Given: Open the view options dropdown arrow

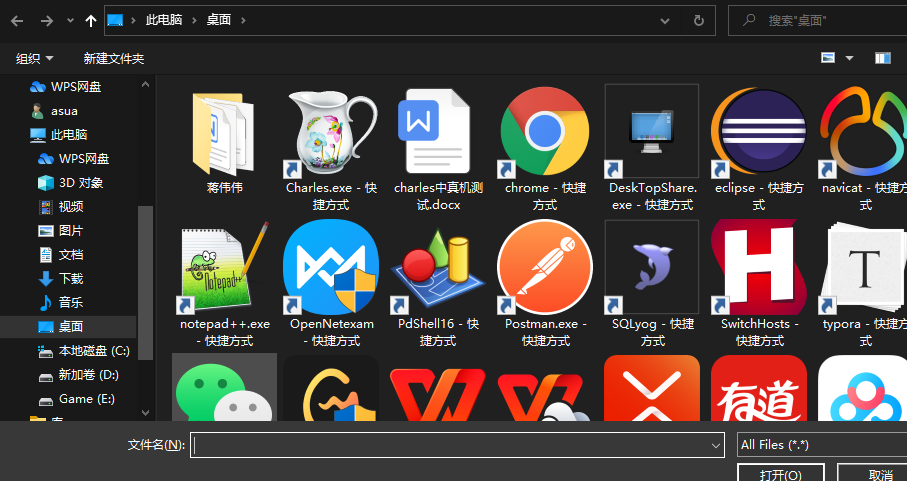Looking at the screenshot, I should [849, 58].
